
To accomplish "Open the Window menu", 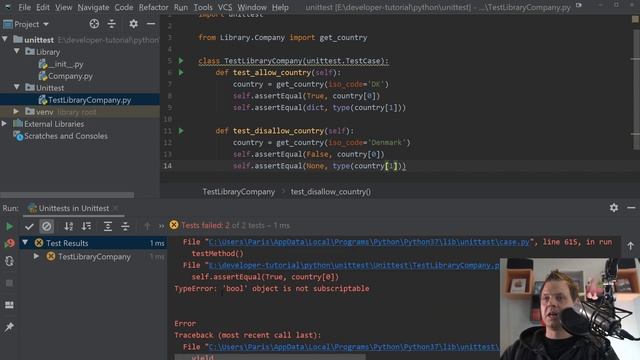I will coord(252,7).
